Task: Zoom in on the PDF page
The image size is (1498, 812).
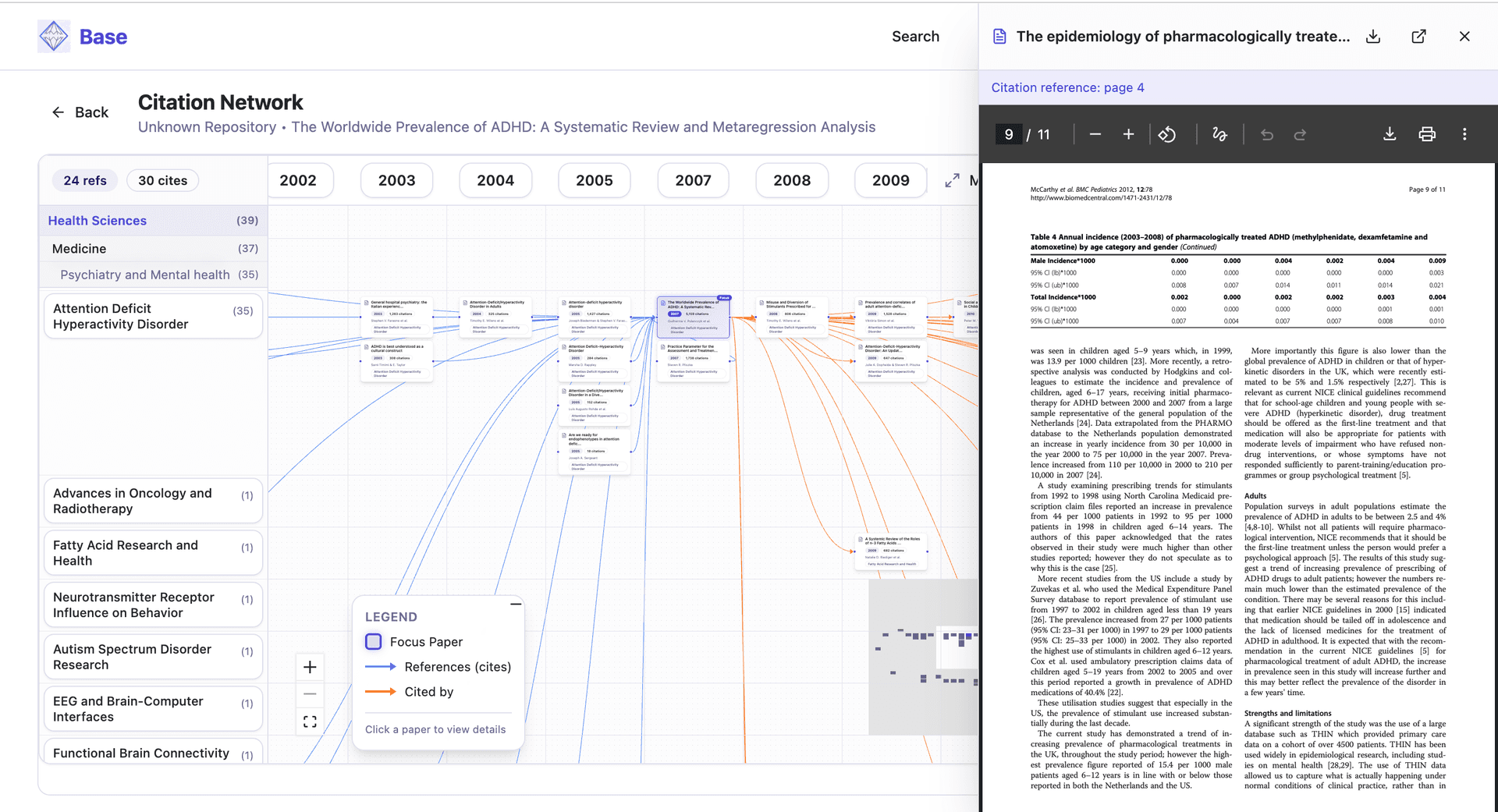Action: [1128, 135]
